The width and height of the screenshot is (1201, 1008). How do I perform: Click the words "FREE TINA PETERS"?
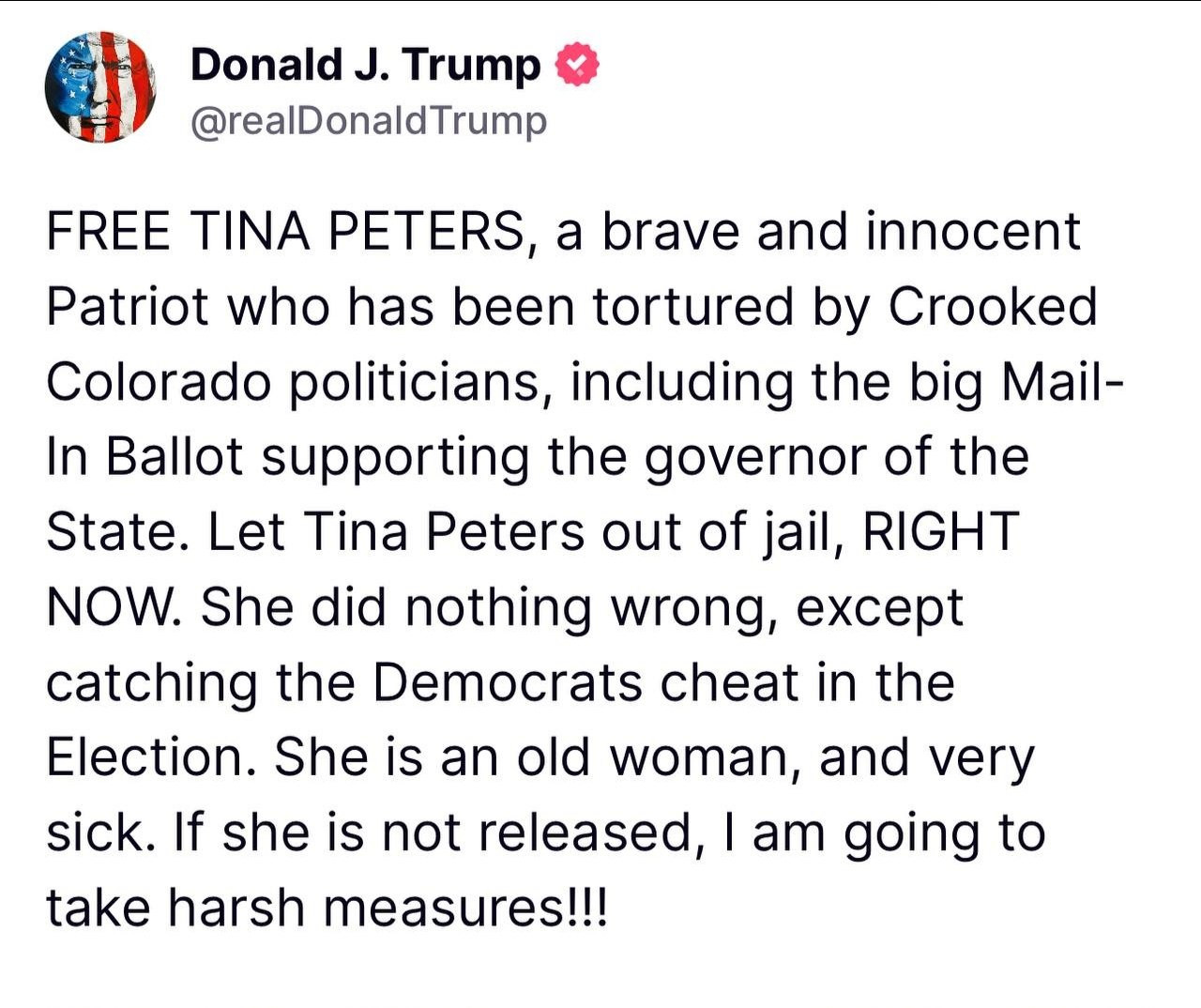tap(284, 232)
